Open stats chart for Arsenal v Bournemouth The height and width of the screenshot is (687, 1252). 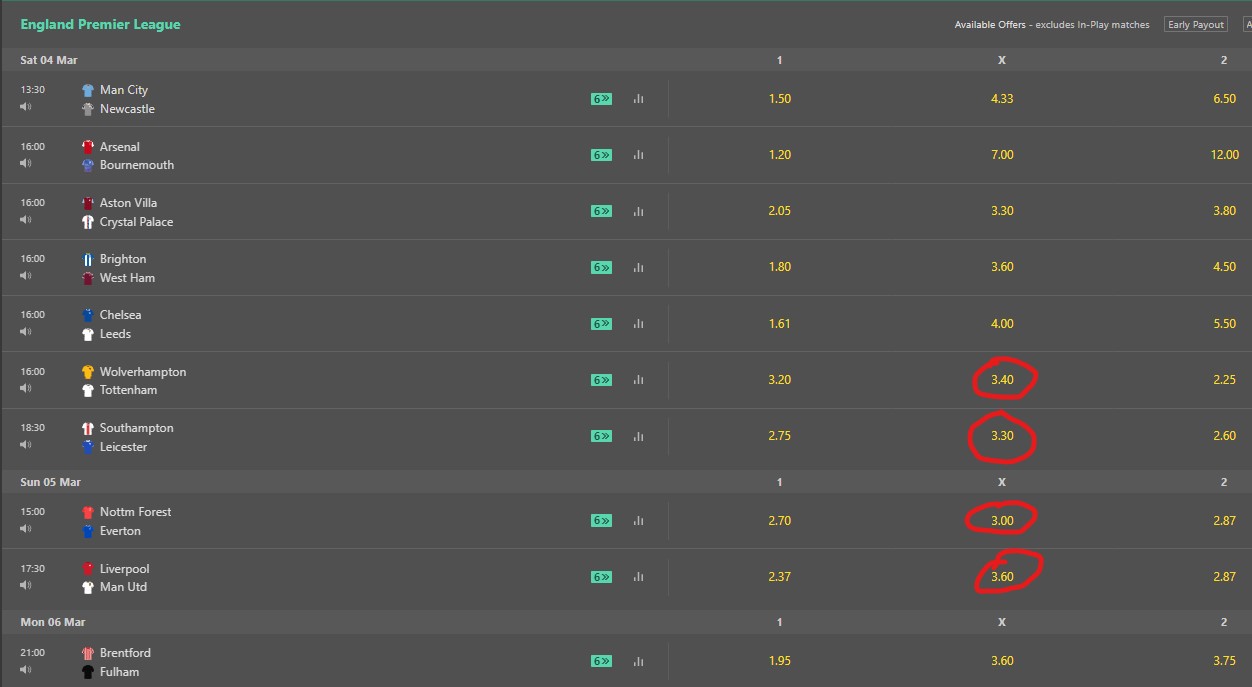[x=638, y=155]
